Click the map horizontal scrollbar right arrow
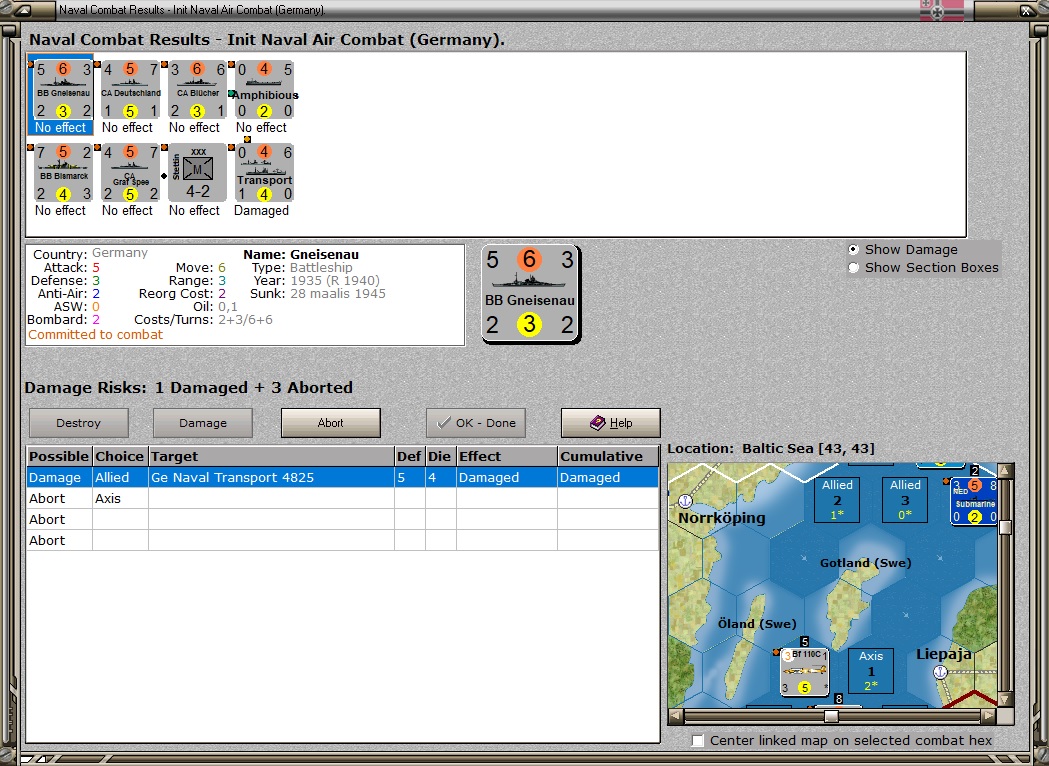 pos(989,716)
